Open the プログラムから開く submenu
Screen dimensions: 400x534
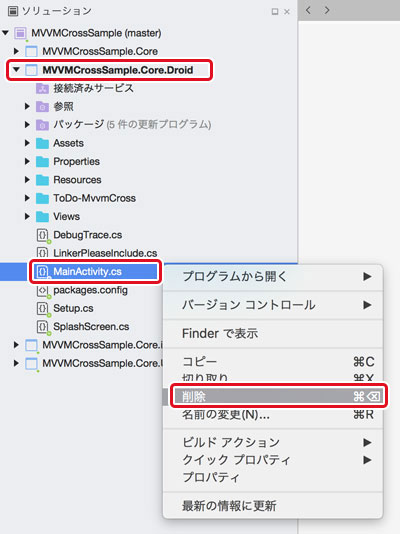[273, 277]
